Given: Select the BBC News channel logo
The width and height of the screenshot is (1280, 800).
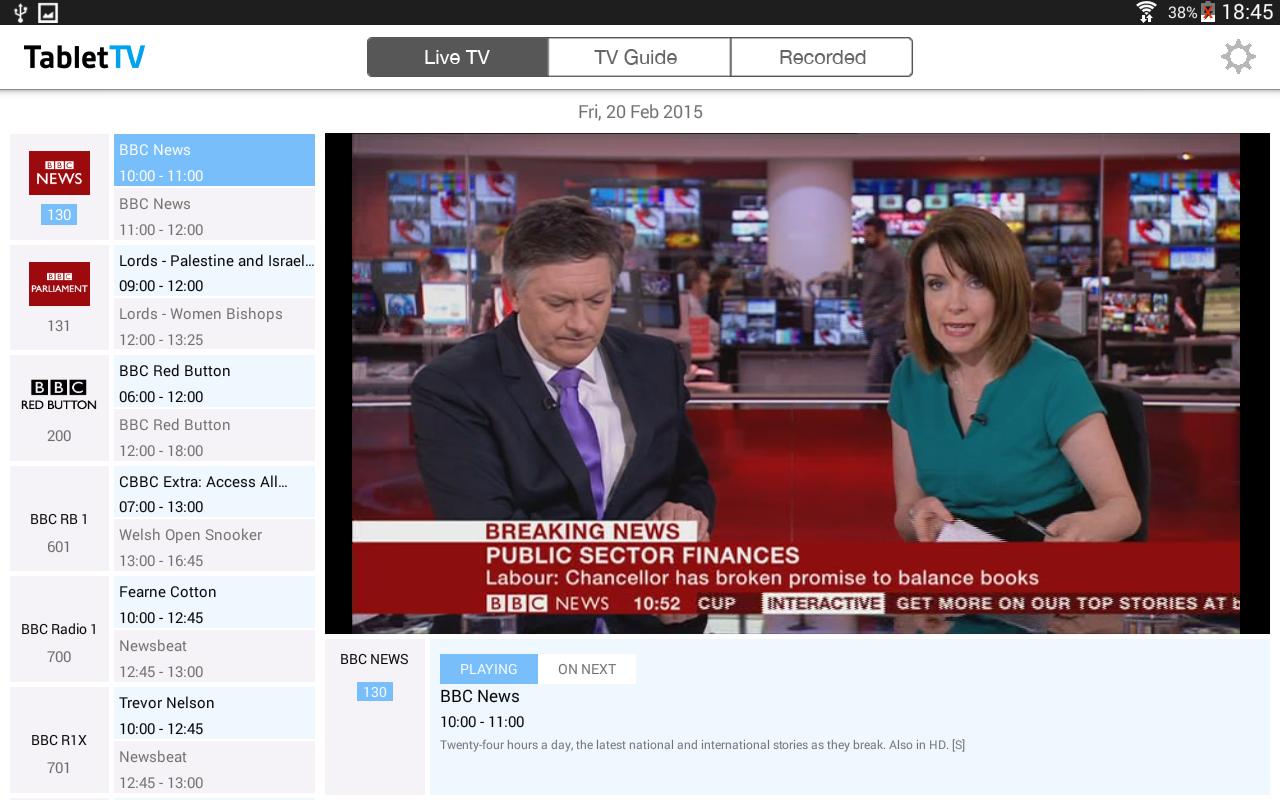Looking at the screenshot, I should pyautogui.click(x=59, y=173).
